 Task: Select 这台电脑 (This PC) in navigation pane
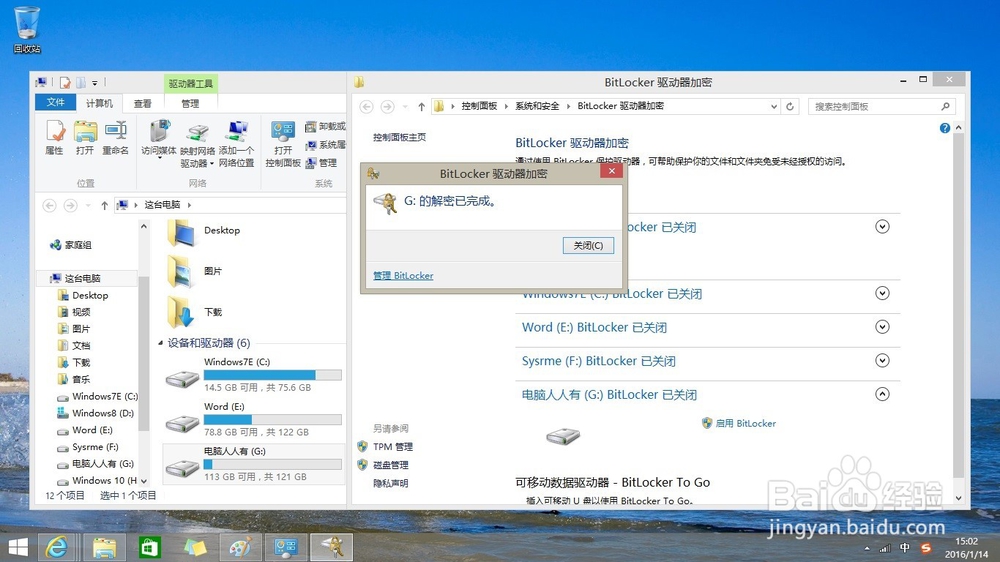pos(82,278)
